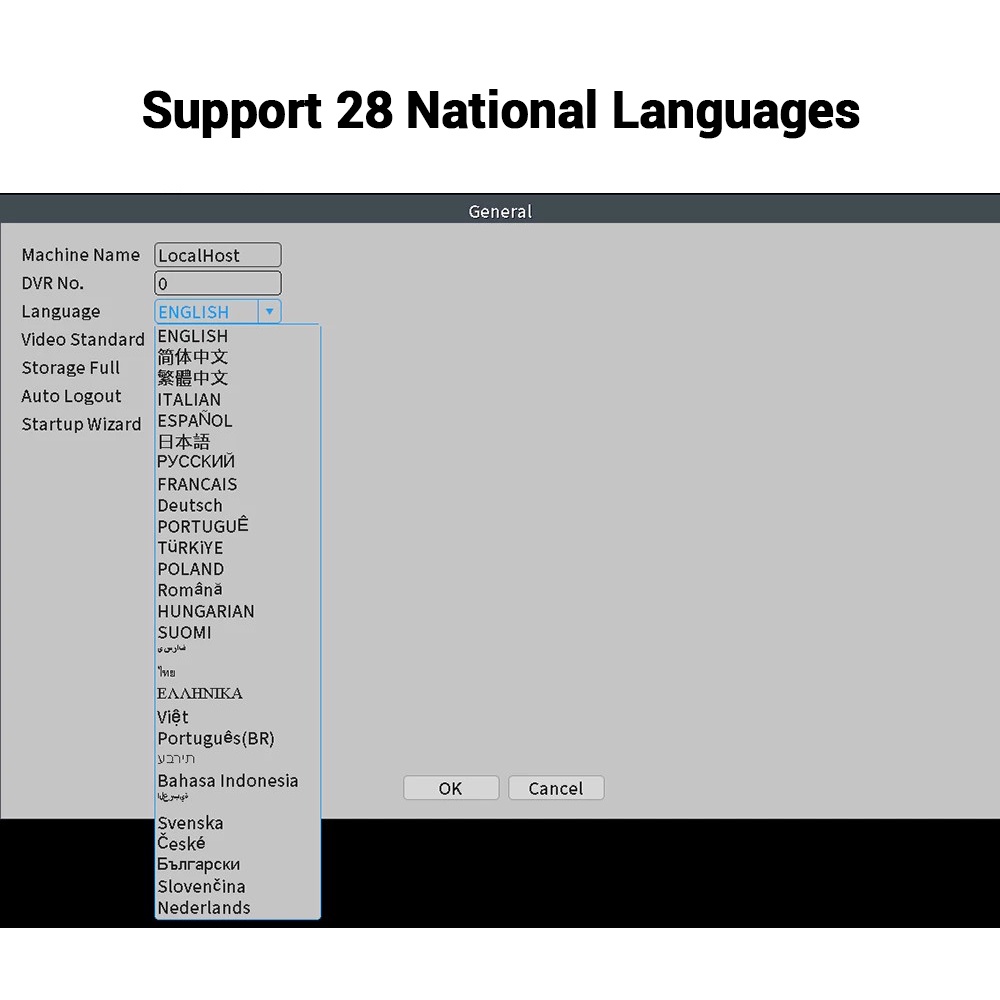The width and height of the screenshot is (1000, 1000).
Task: Pick Nederlands at the list bottom
Action: 204,907
